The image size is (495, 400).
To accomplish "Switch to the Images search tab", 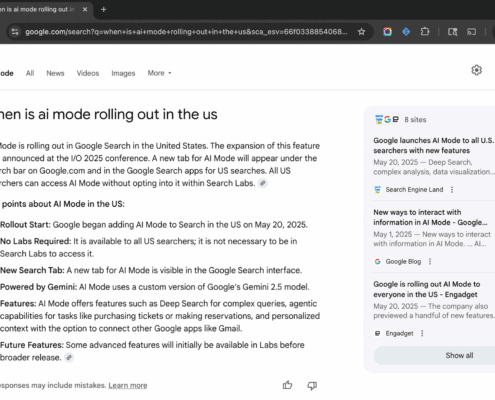I will coord(123,73).
